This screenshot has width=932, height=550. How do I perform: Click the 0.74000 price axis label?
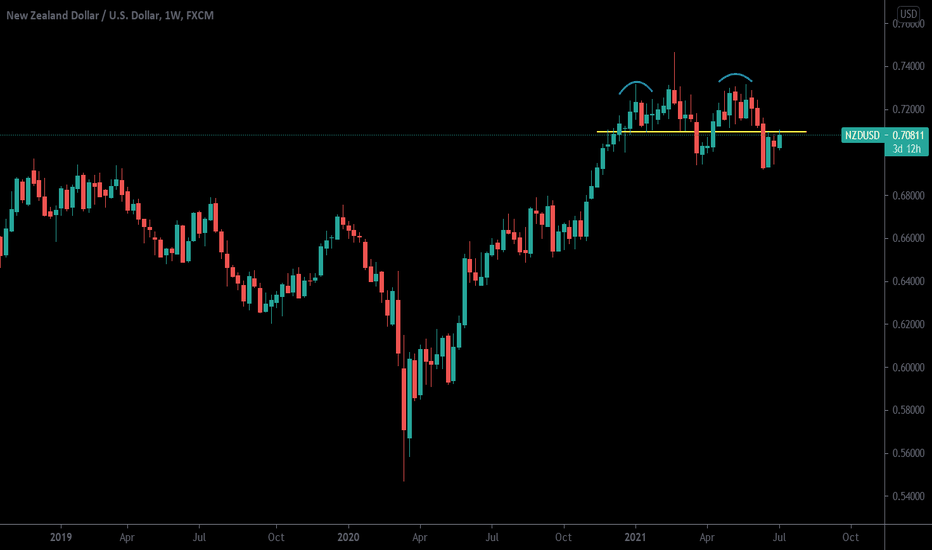(x=908, y=67)
